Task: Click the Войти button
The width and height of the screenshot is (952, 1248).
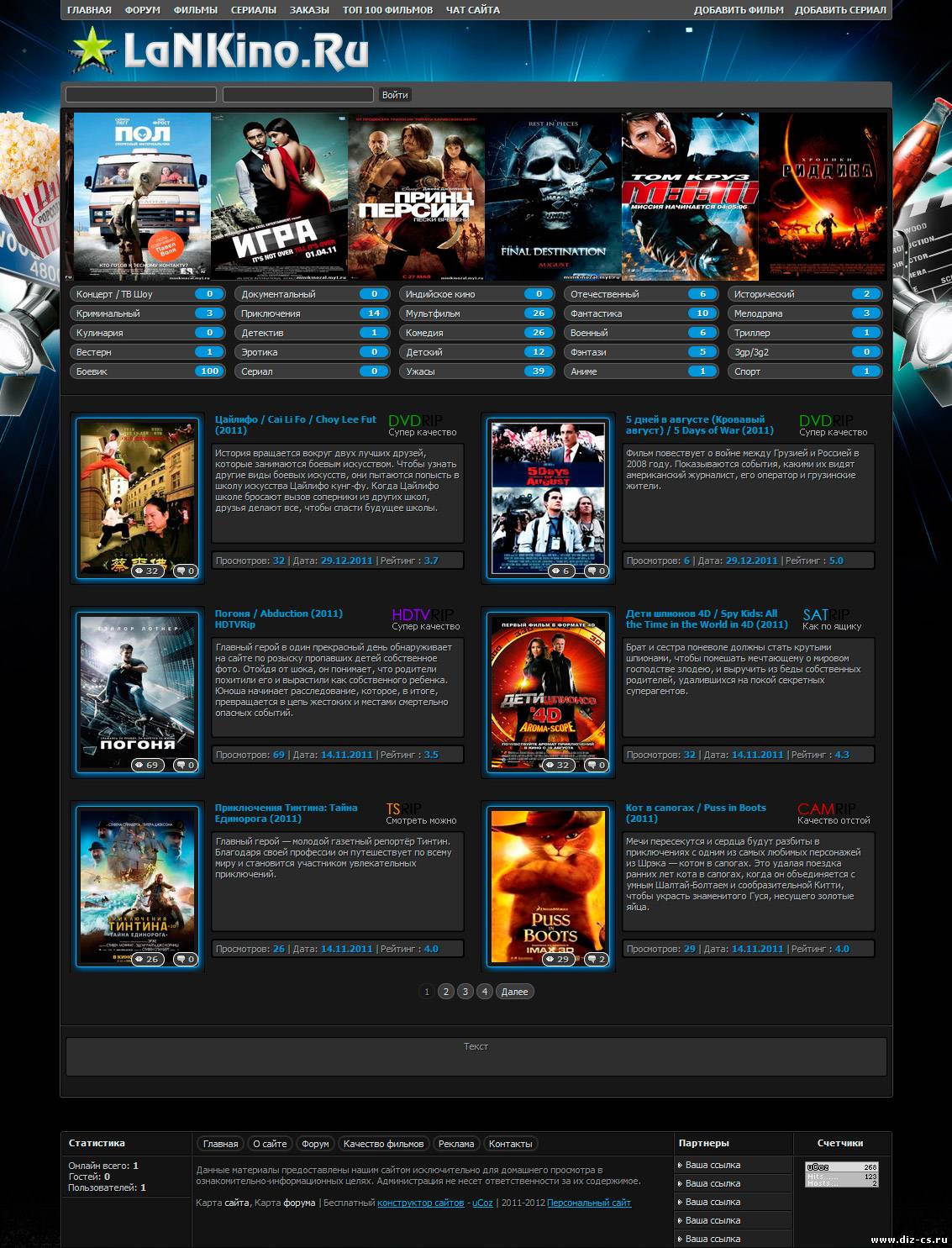Action: 395,95
